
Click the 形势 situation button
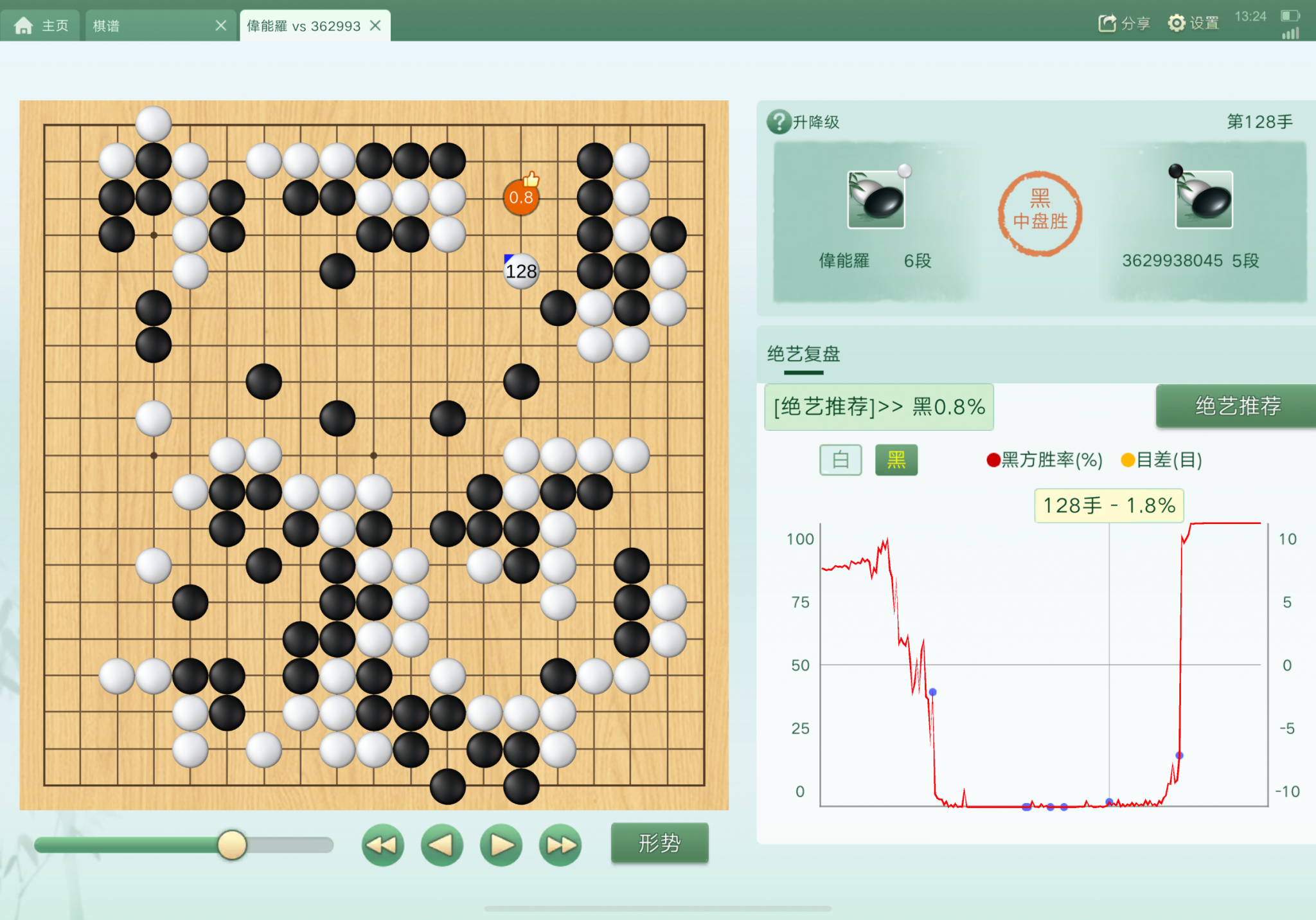coord(659,843)
